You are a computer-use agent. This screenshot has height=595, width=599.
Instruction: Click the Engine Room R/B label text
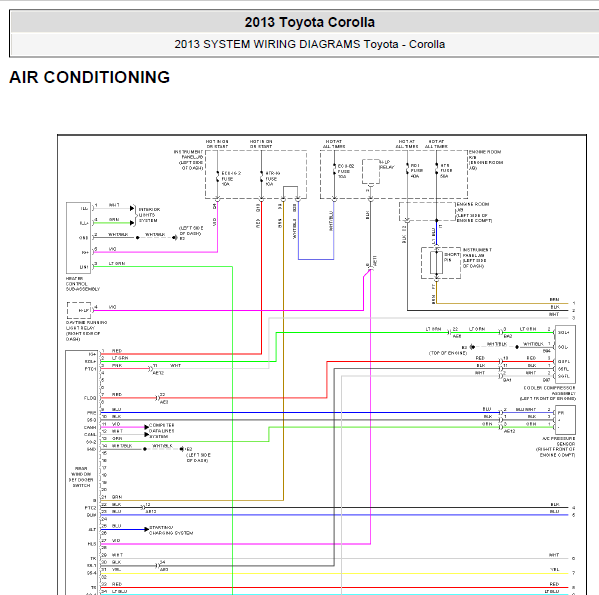coord(486,160)
